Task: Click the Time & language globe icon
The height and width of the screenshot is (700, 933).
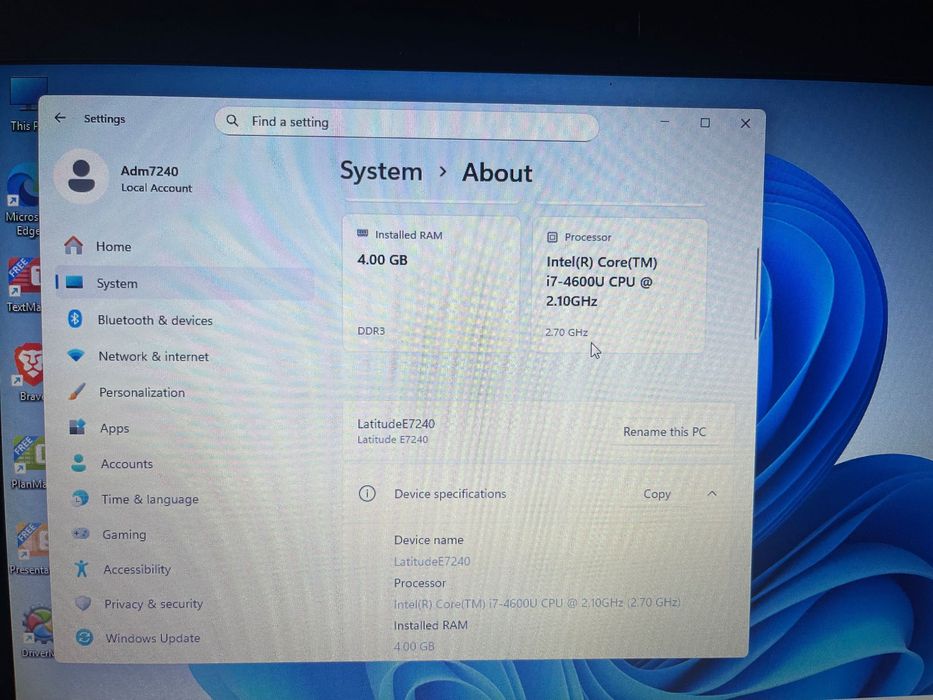Action: coord(80,498)
